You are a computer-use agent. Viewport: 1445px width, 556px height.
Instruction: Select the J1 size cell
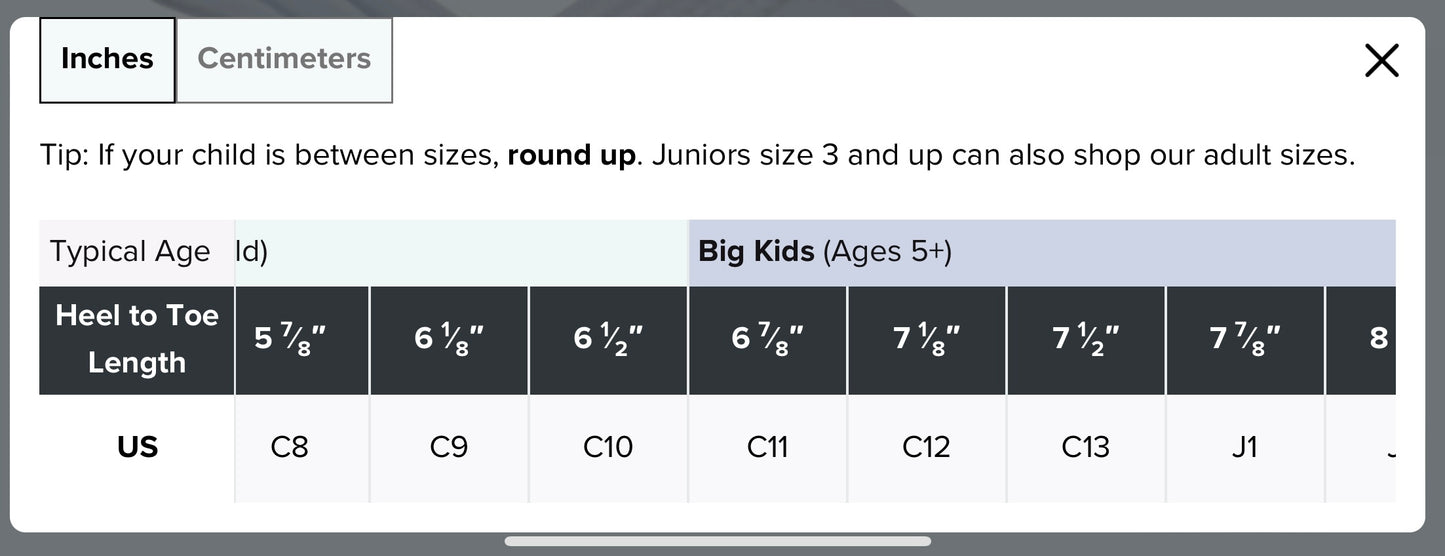pyautogui.click(x=1244, y=446)
